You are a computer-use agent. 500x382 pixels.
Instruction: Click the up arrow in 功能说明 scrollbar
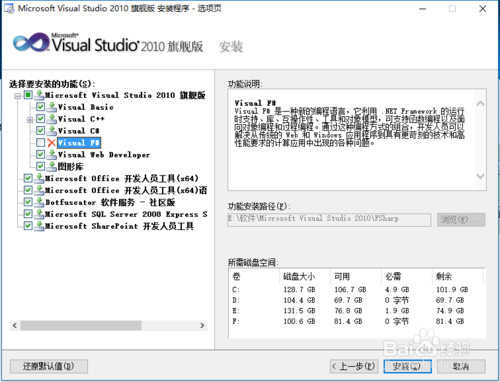pyautogui.click(x=480, y=104)
